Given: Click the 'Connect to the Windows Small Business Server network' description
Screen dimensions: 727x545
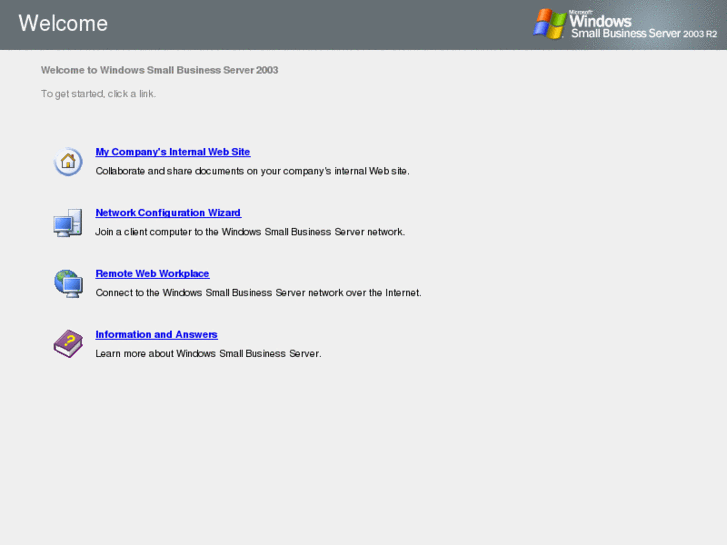Looking at the screenshot, I should tap(258, 293).
